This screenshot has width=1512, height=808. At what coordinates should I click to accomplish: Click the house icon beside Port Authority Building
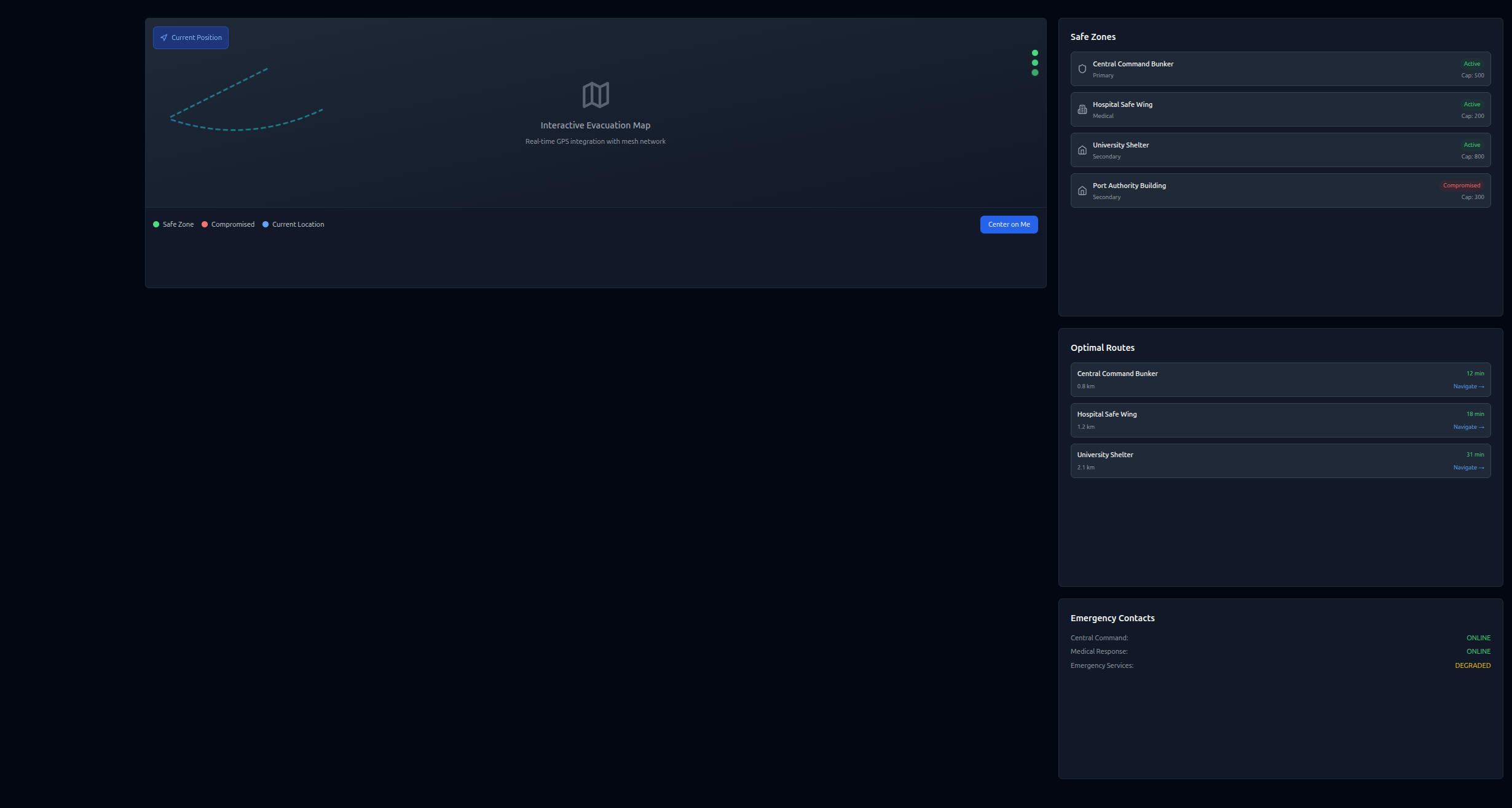[x=1082, y=190]
